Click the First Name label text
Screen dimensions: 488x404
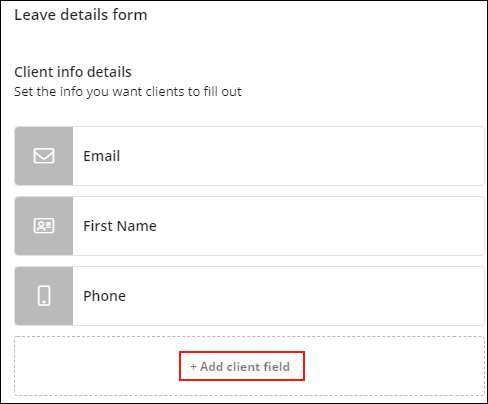[x=120, y=226]
